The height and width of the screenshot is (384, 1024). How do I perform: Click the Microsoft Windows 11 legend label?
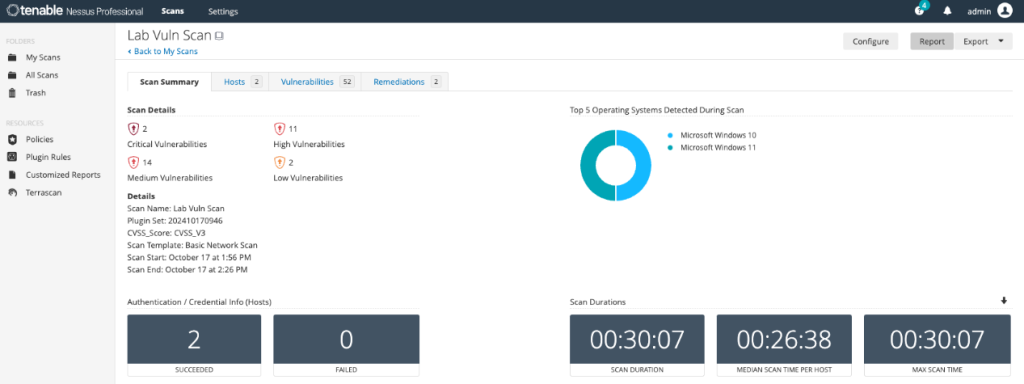718,148
